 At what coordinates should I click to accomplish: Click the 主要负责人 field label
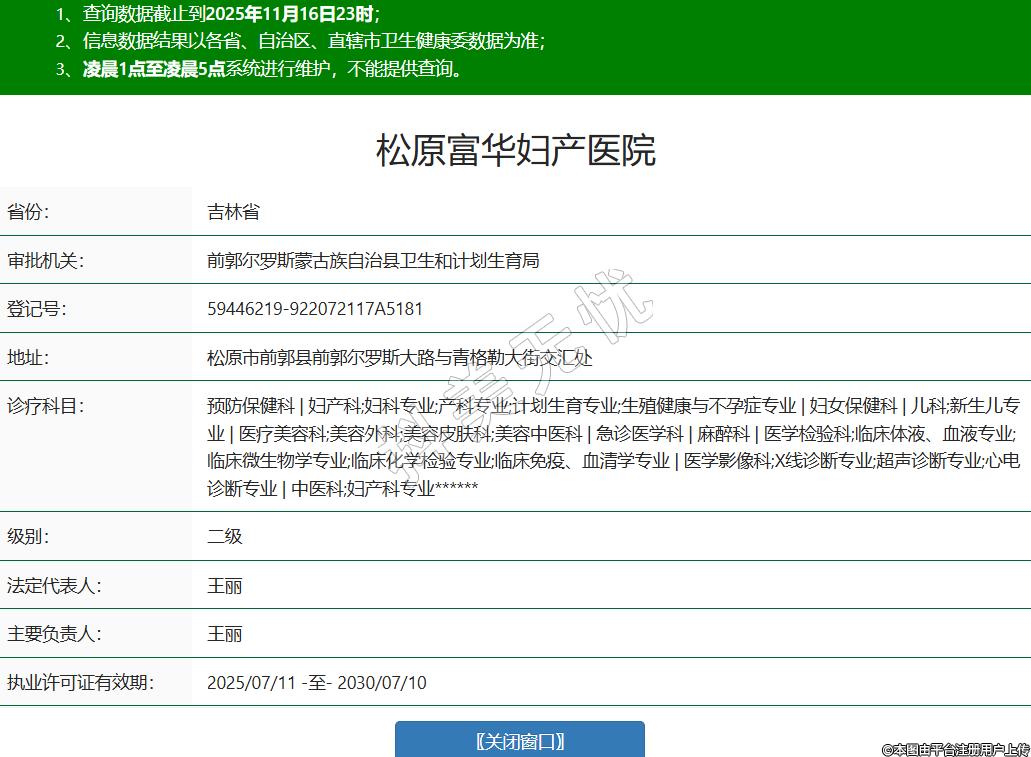pyautogui.click(x=54, y=634)
